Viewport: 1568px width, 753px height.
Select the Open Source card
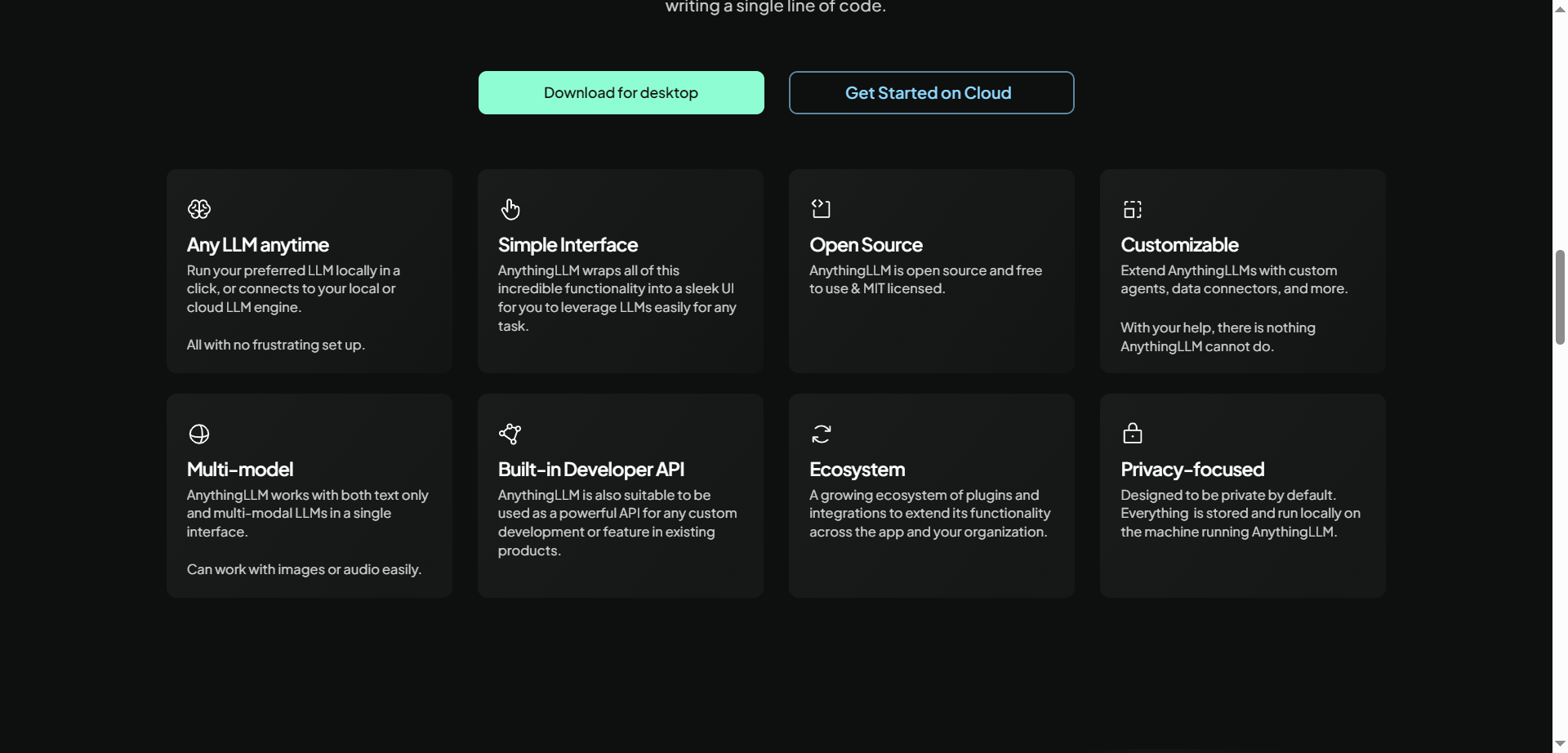931,270
